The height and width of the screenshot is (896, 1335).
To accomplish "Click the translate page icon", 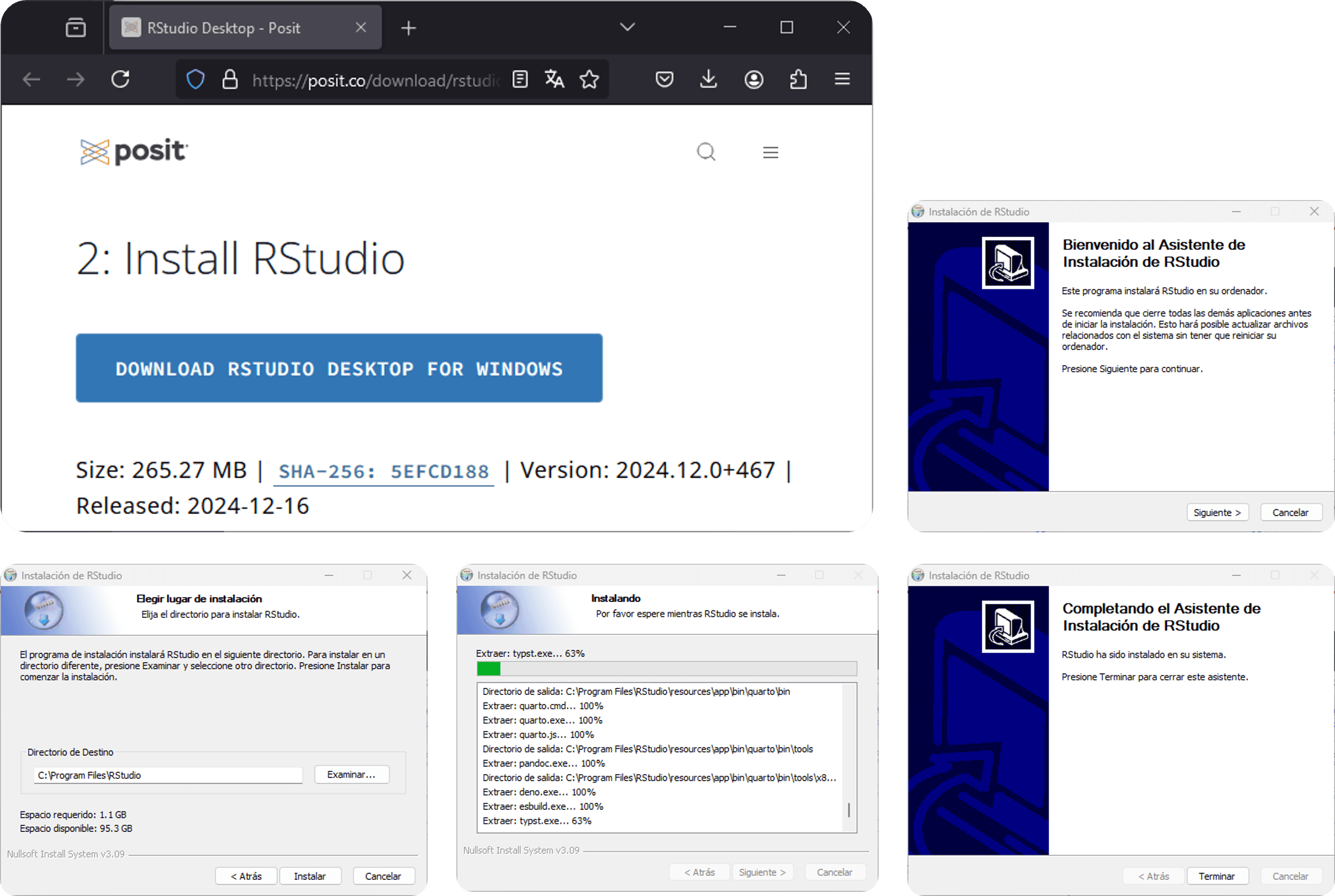I will click(554, 79).
